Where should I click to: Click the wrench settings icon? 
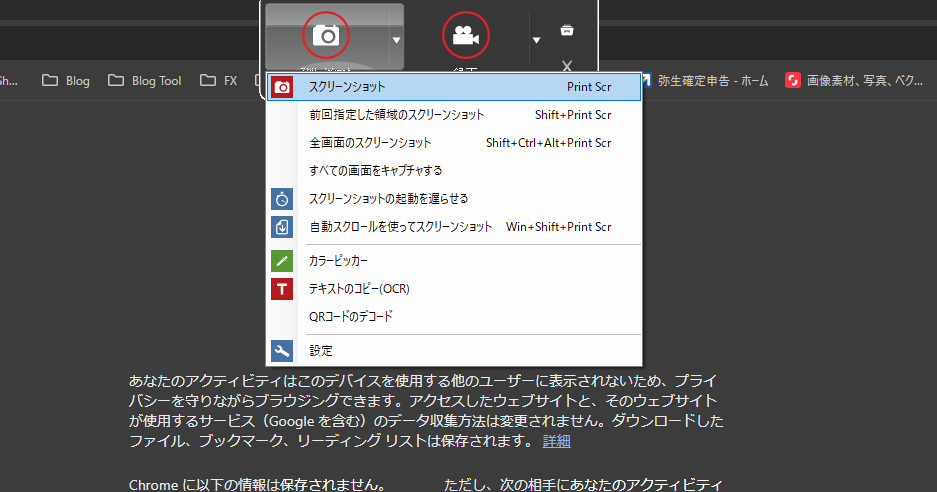click(283, 351)
